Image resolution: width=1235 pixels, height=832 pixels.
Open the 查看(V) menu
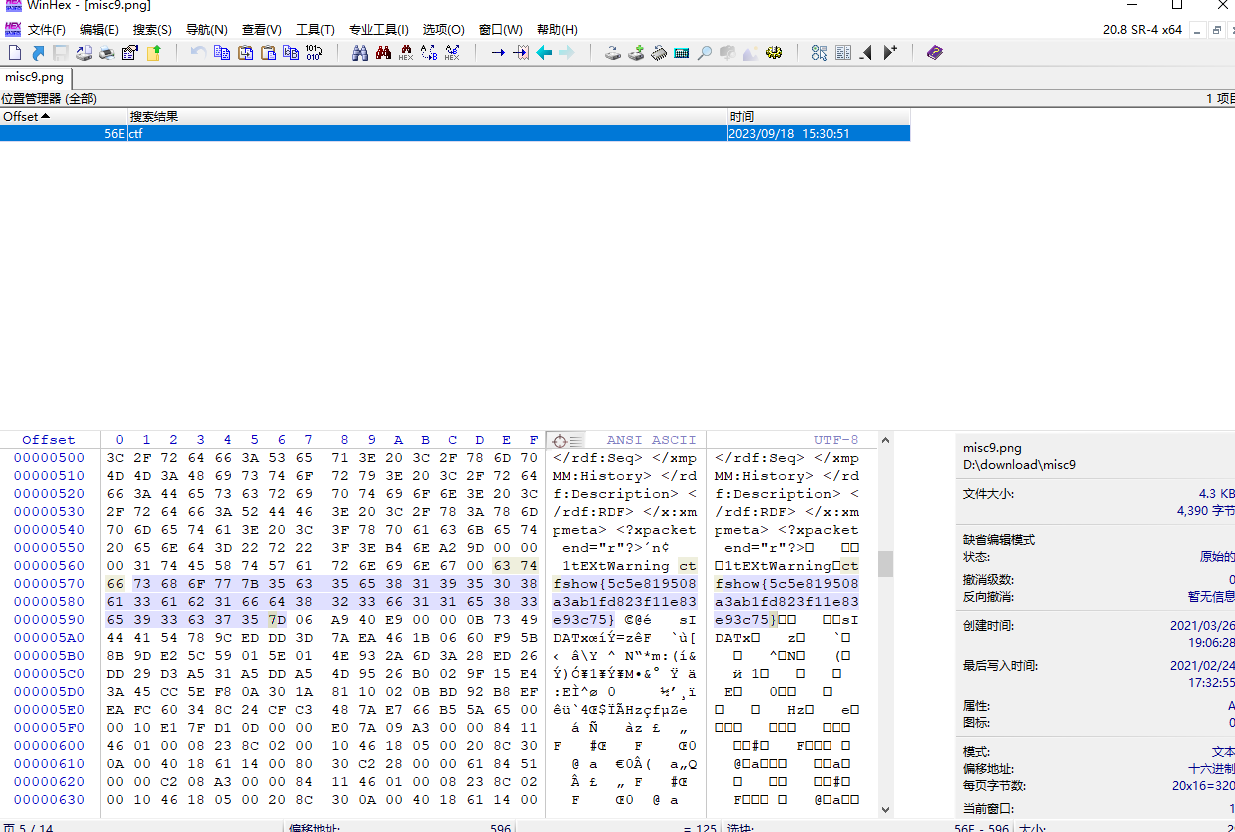(262, 30)
